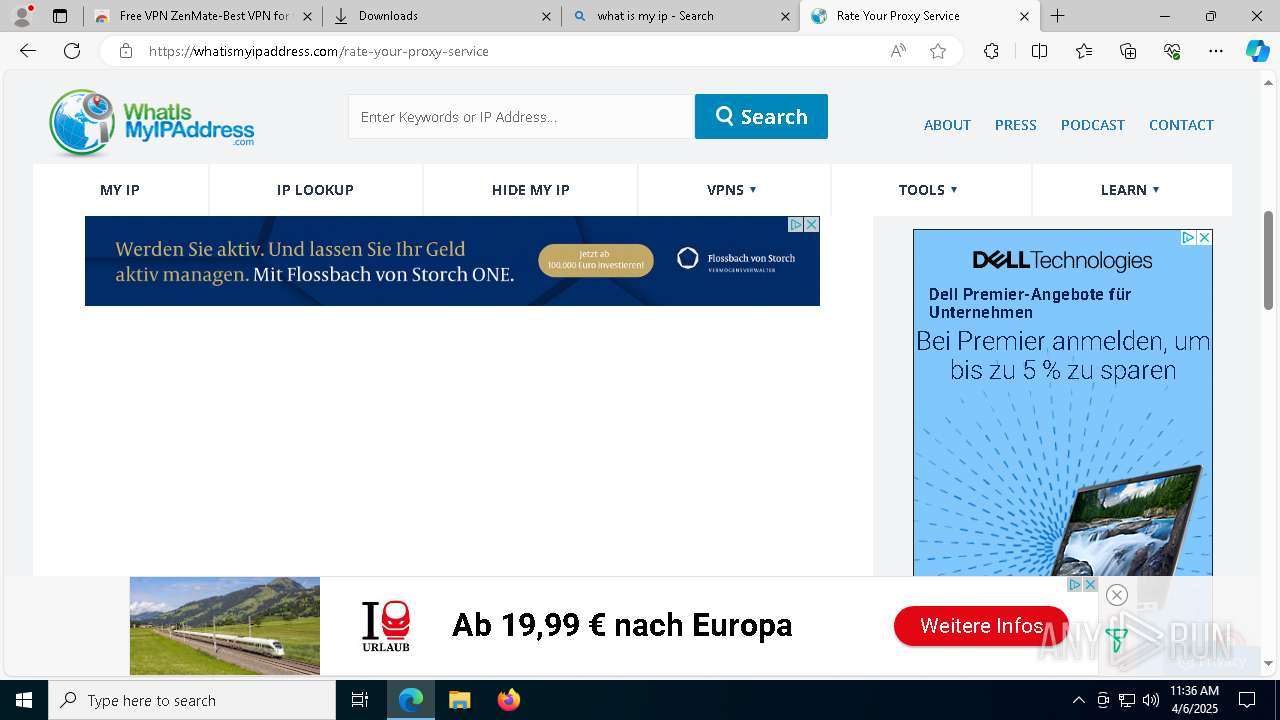Open Microsoft Edge from taskbar
The image size is (1280, 720).
(411, 700)
